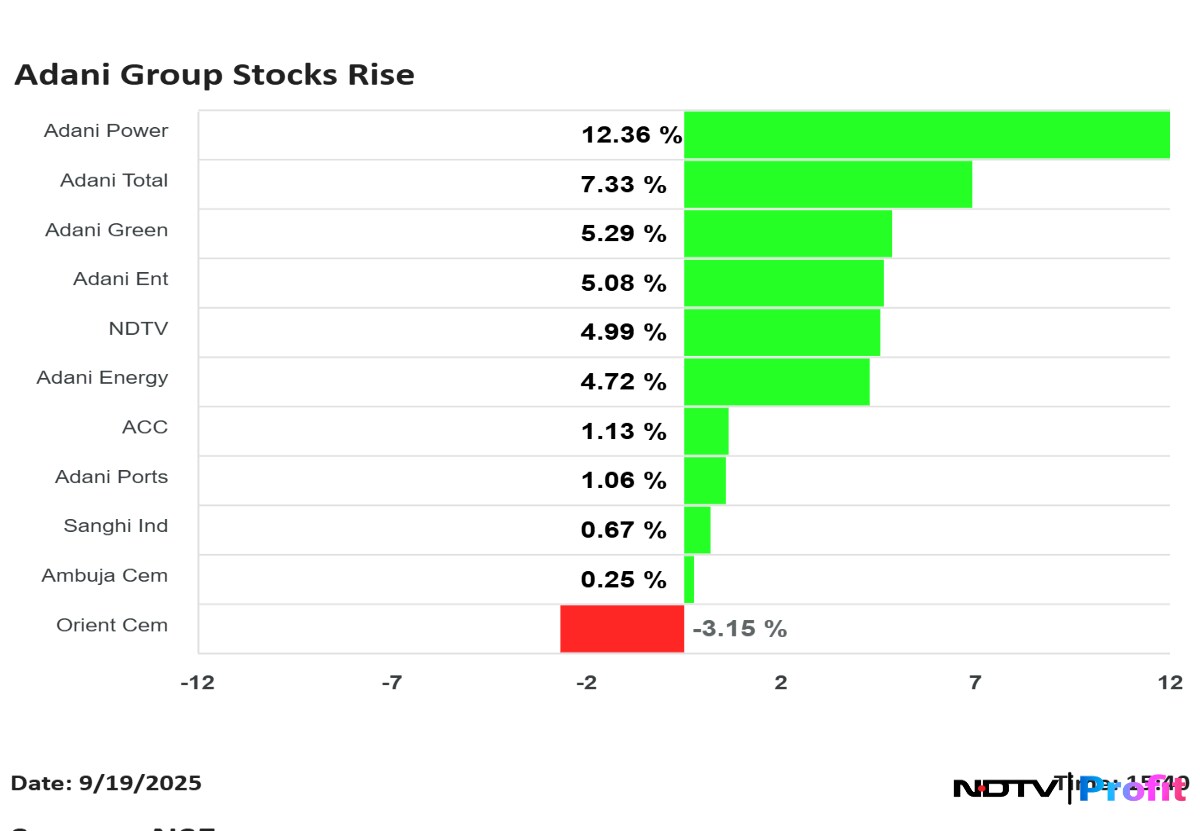
Task: Select the Sanghi Ind row label
Action: [x=115, y=526]
